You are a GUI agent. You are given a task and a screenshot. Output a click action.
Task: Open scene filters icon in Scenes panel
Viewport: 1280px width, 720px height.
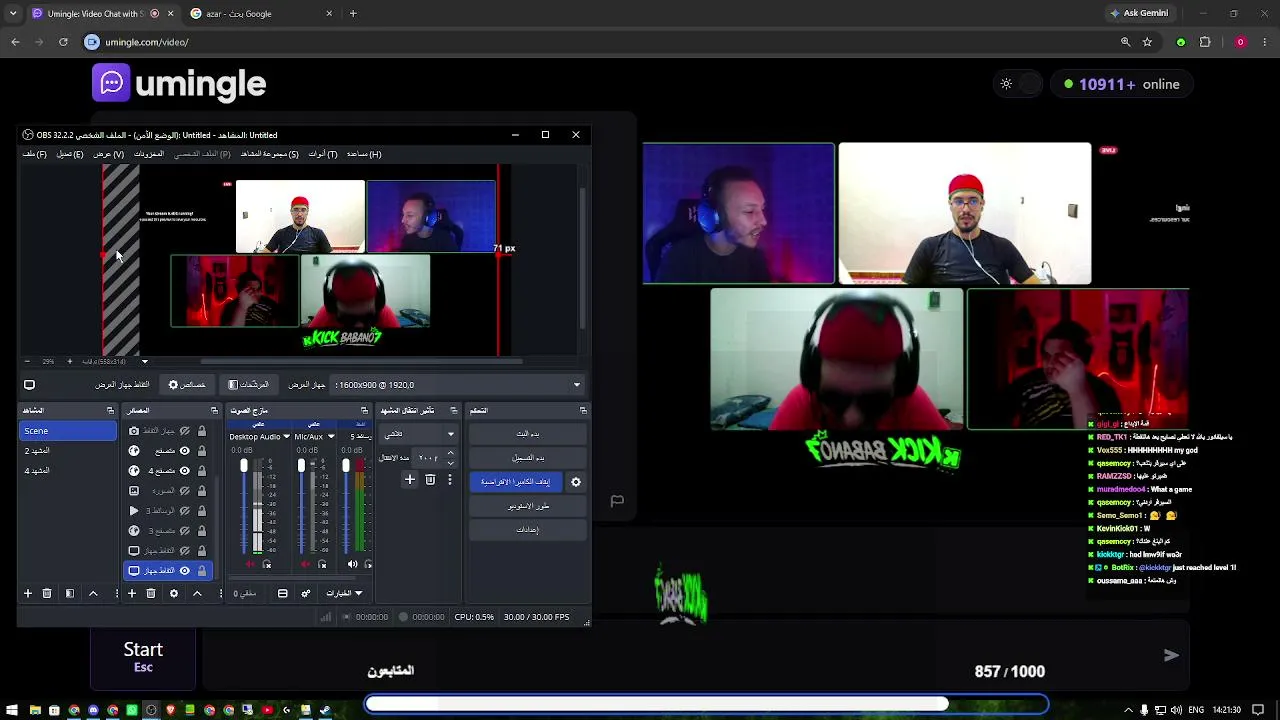point(70,594)
